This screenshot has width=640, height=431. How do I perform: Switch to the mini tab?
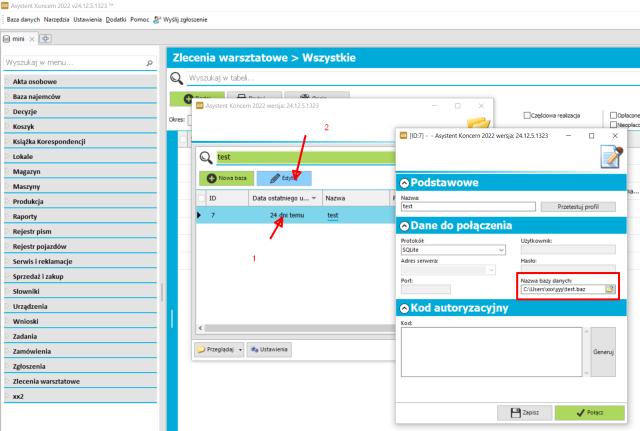tap(18, 39)
